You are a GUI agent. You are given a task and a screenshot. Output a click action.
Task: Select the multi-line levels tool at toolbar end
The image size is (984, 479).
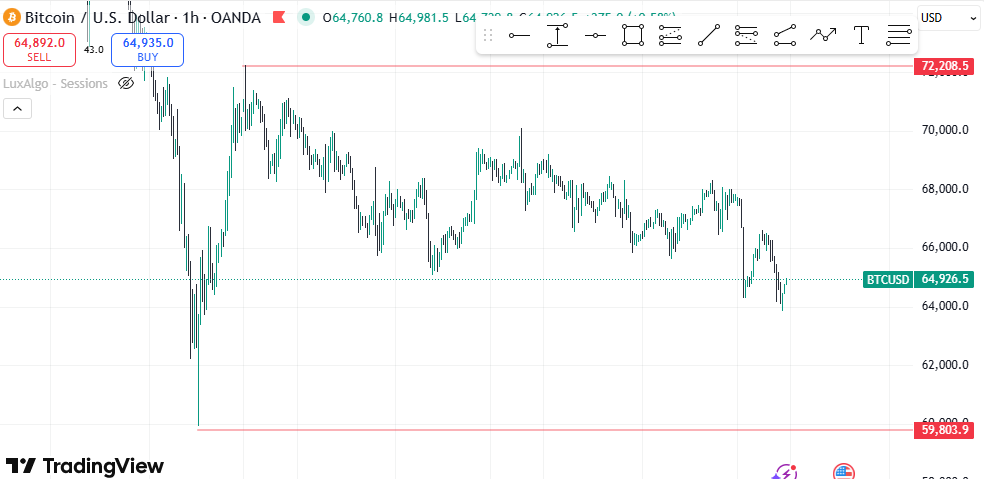tap(898, 35)
